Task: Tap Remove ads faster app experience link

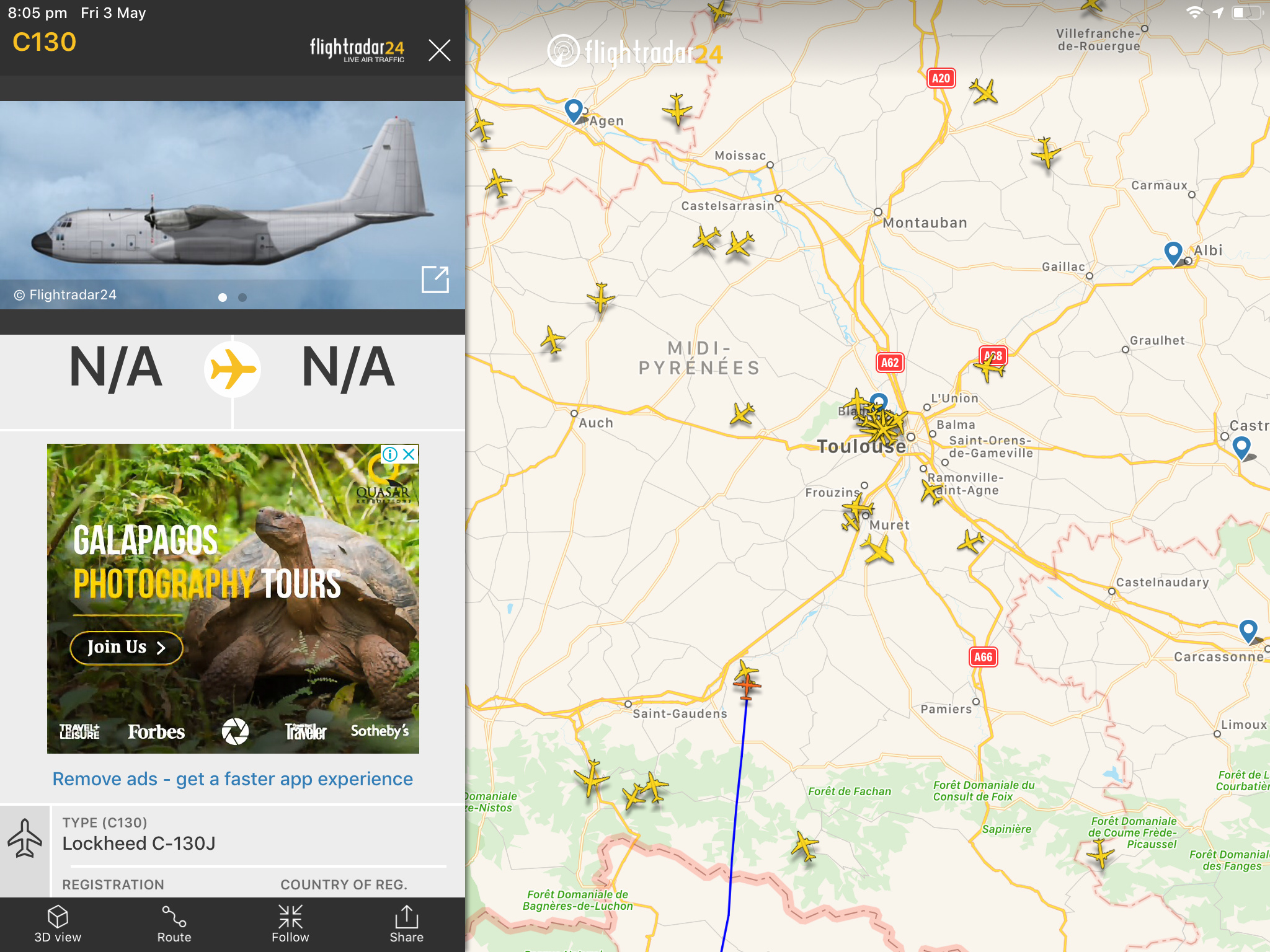Action: [233, 778]
